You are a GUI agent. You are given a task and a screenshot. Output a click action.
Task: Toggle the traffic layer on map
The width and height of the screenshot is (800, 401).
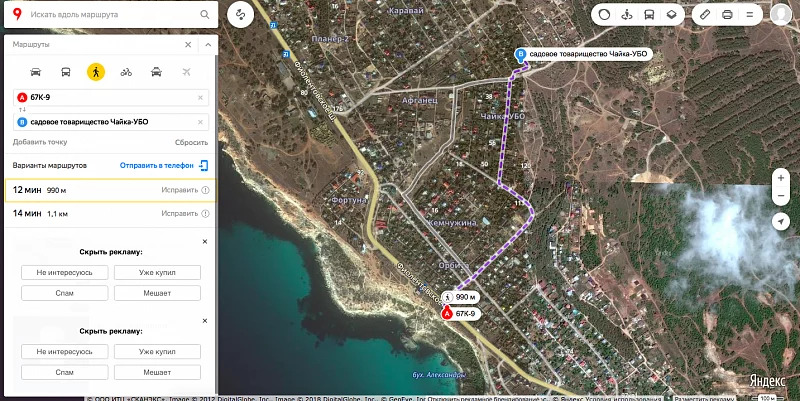click(x=605, y=15)
